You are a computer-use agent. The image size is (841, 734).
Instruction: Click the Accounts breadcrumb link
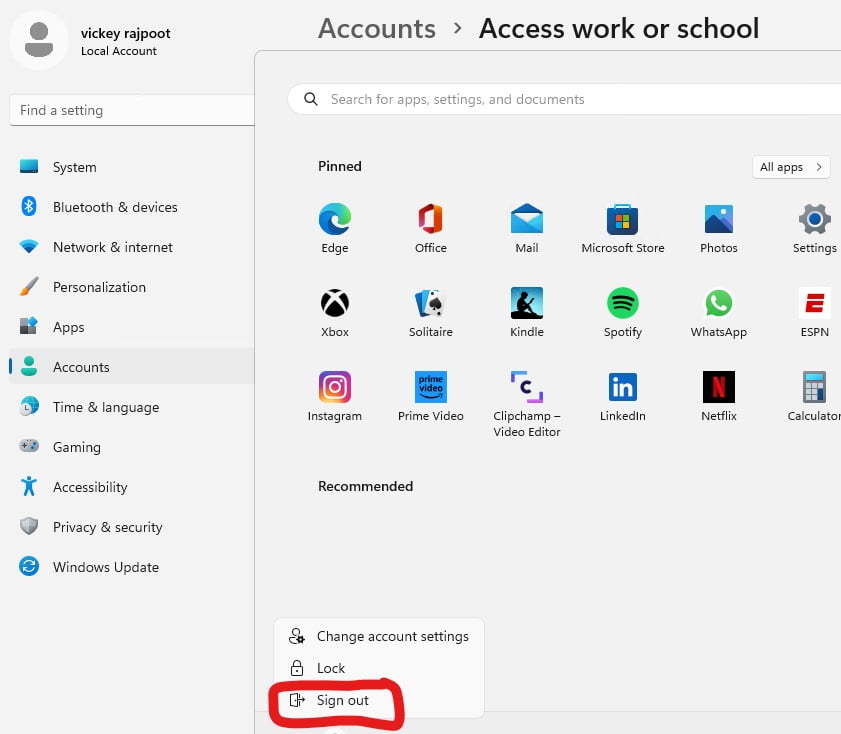point(377,28)
